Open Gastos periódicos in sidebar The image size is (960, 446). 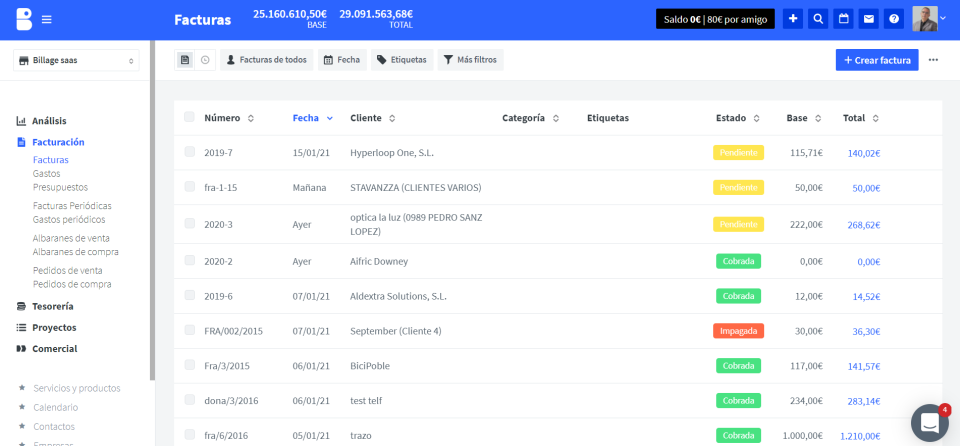tap(69, 219)
